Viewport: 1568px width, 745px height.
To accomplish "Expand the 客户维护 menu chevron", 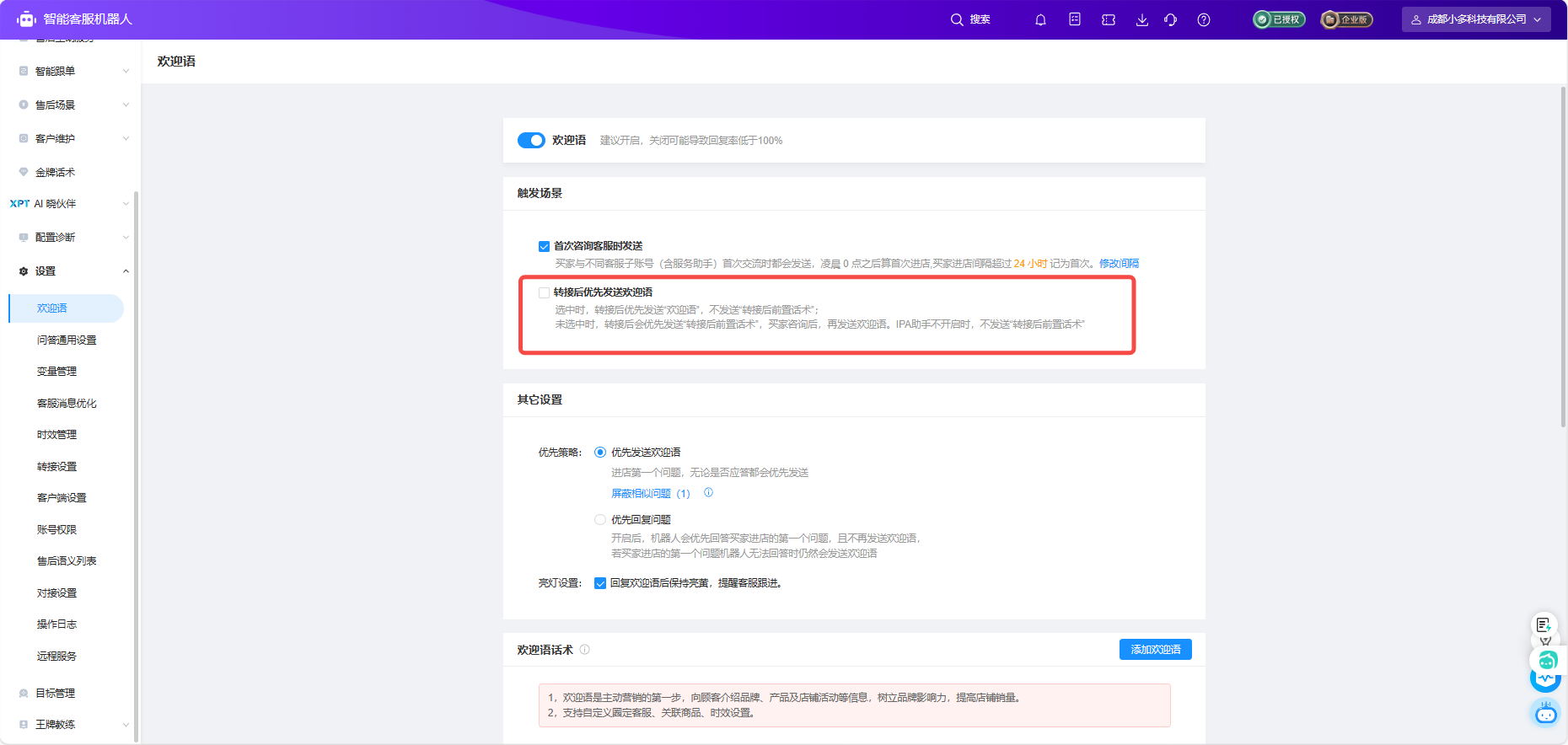I will click(x=126, y=138).
